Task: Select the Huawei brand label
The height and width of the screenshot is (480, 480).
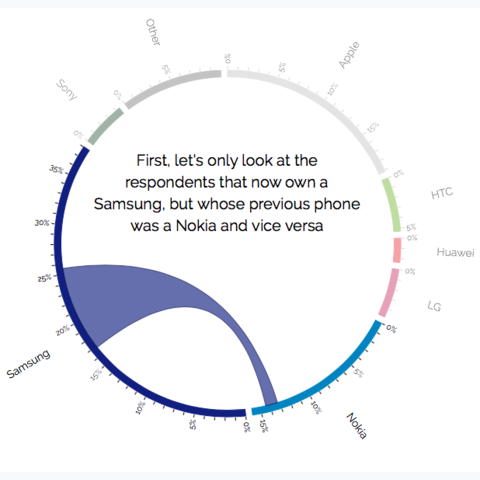Action: [455, 252]
